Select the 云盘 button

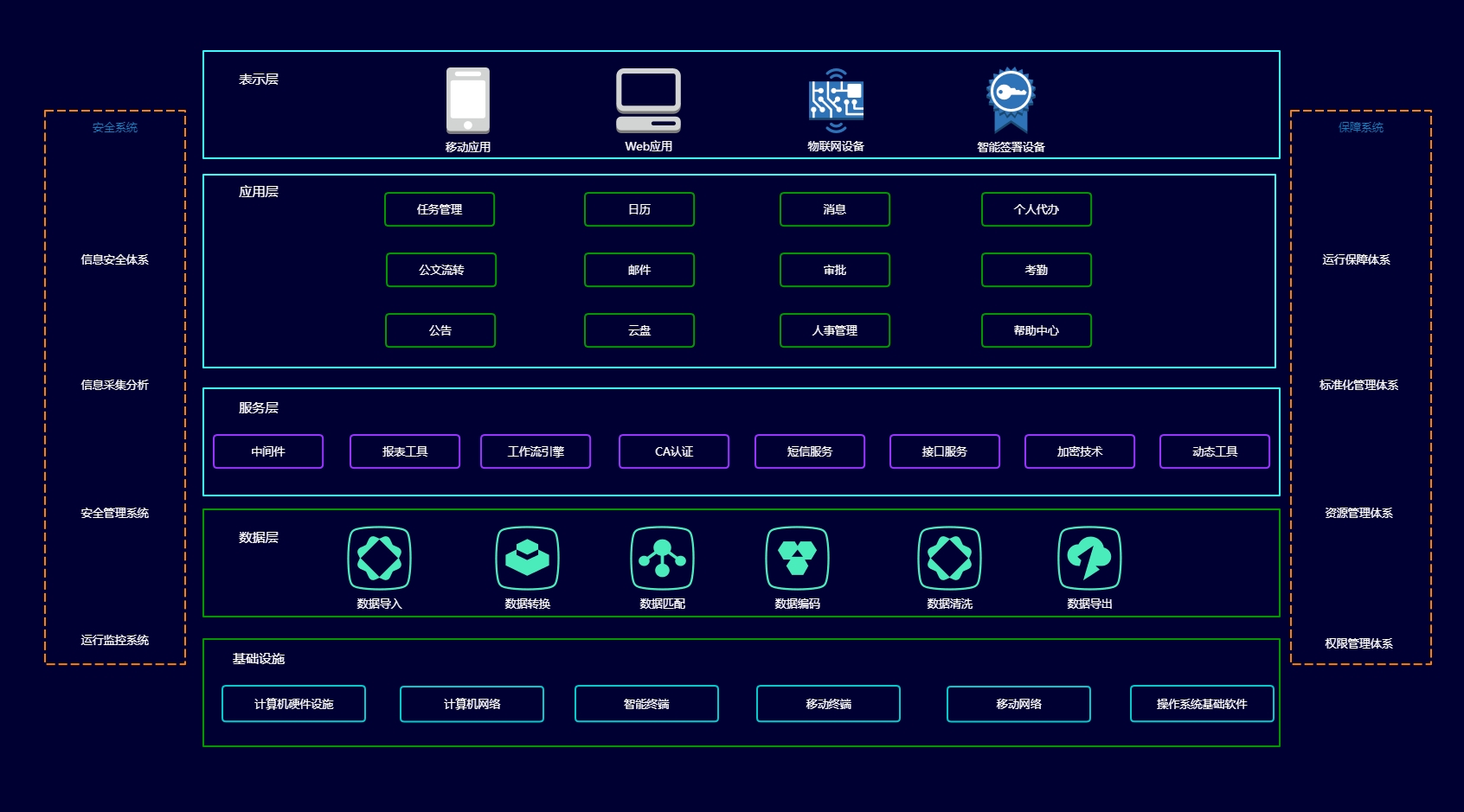coord(639,330)
